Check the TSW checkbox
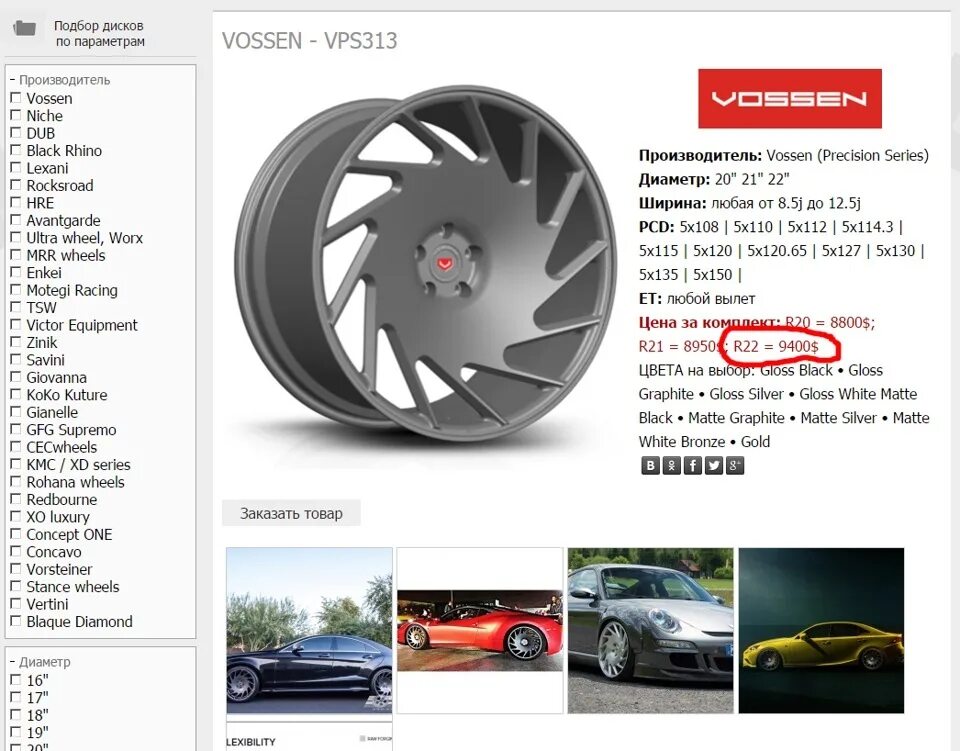 pos(16,307)
